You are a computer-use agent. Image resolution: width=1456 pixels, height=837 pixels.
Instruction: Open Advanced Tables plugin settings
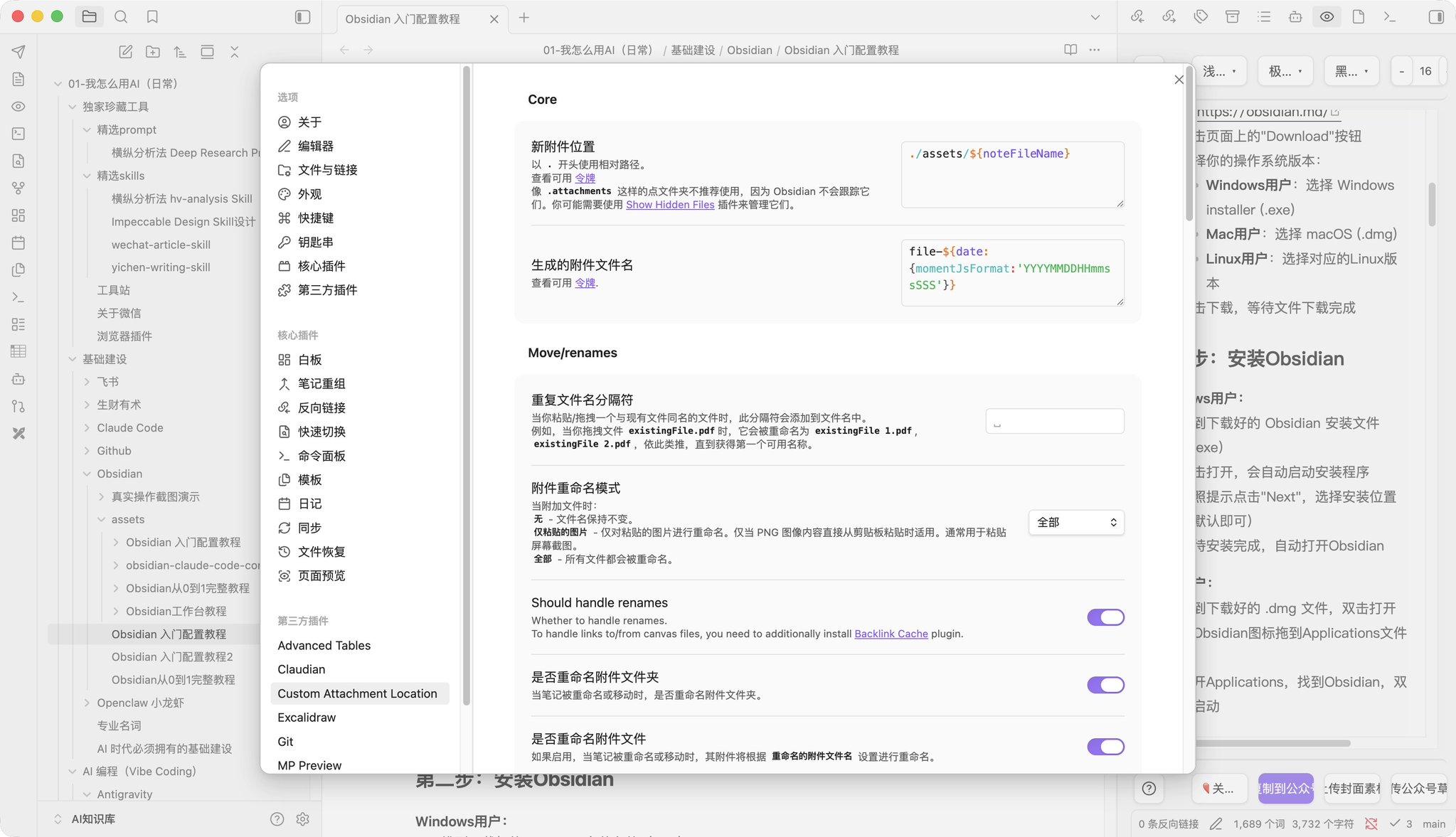[x=360, y=646]
